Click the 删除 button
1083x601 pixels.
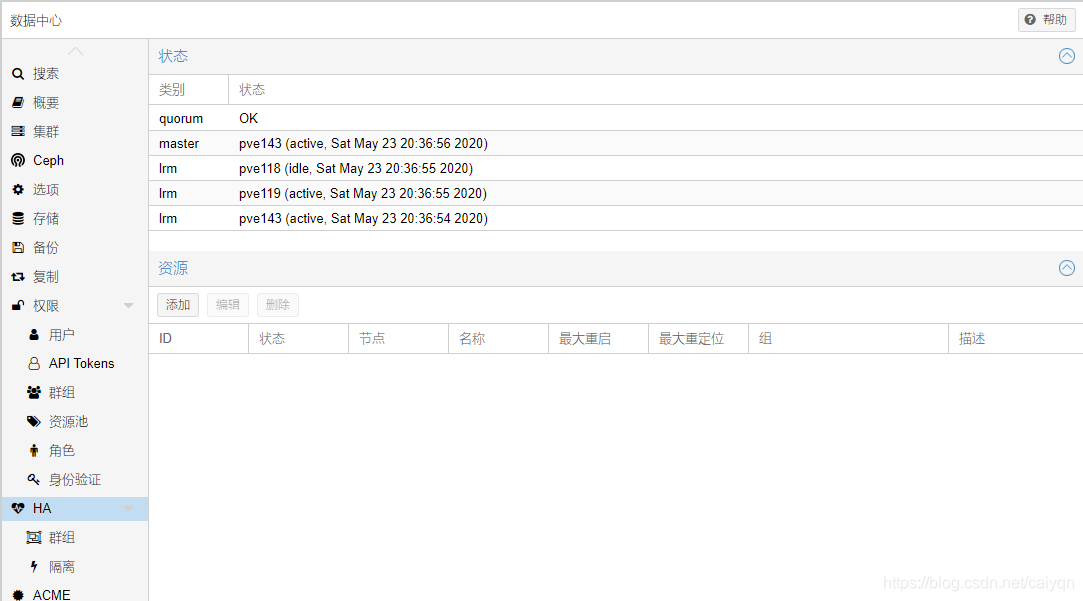click(278, 305)
